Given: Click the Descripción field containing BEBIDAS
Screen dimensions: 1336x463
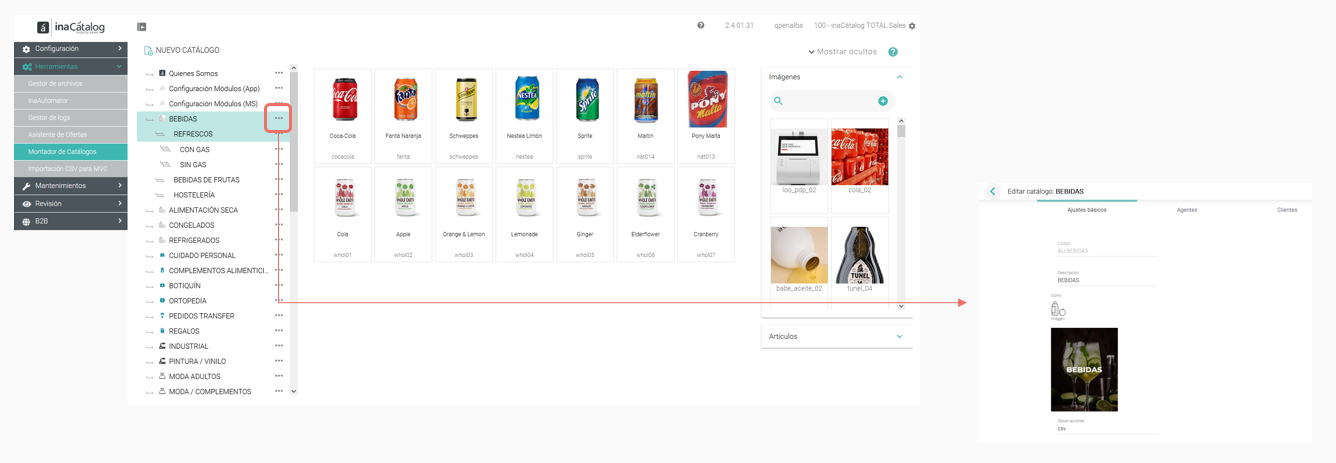Looking at the screenshot, I should pos(1107,280).
